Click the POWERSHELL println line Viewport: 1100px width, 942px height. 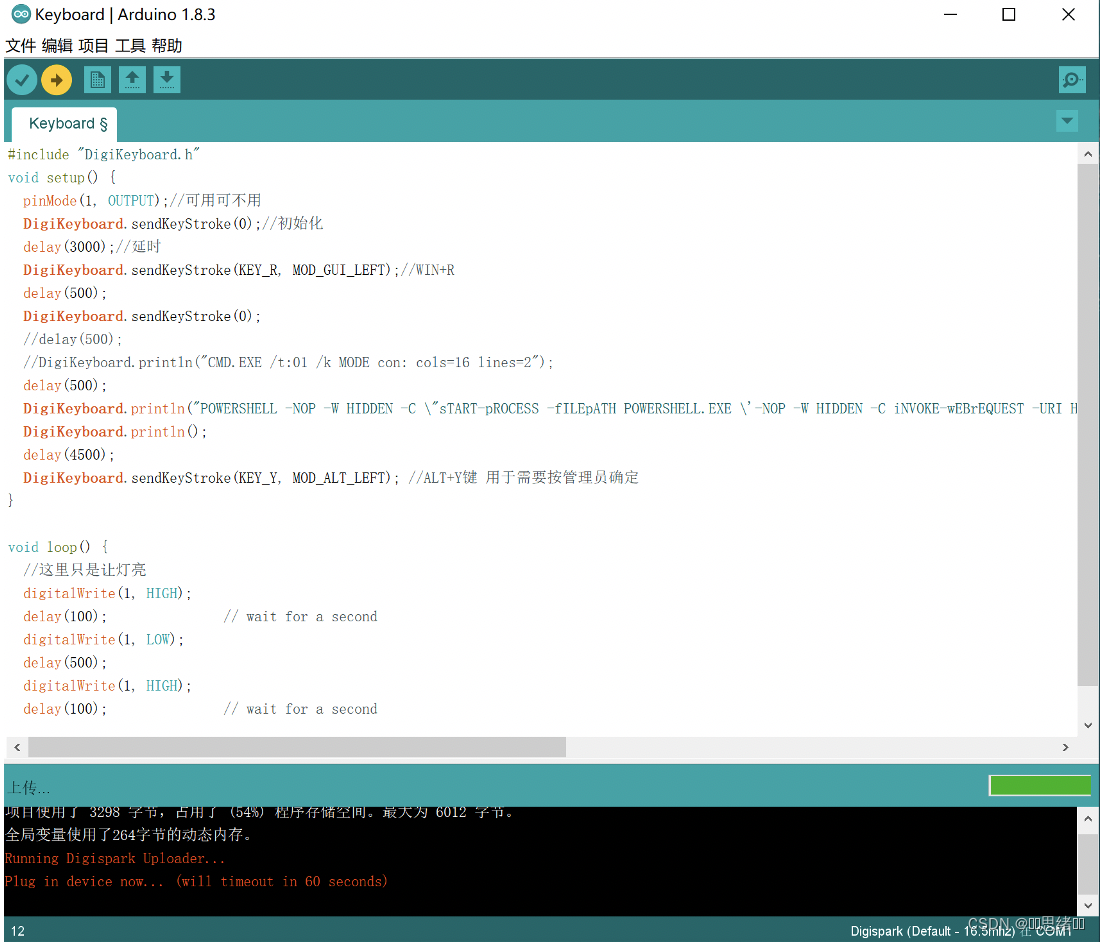coord(550,409)
